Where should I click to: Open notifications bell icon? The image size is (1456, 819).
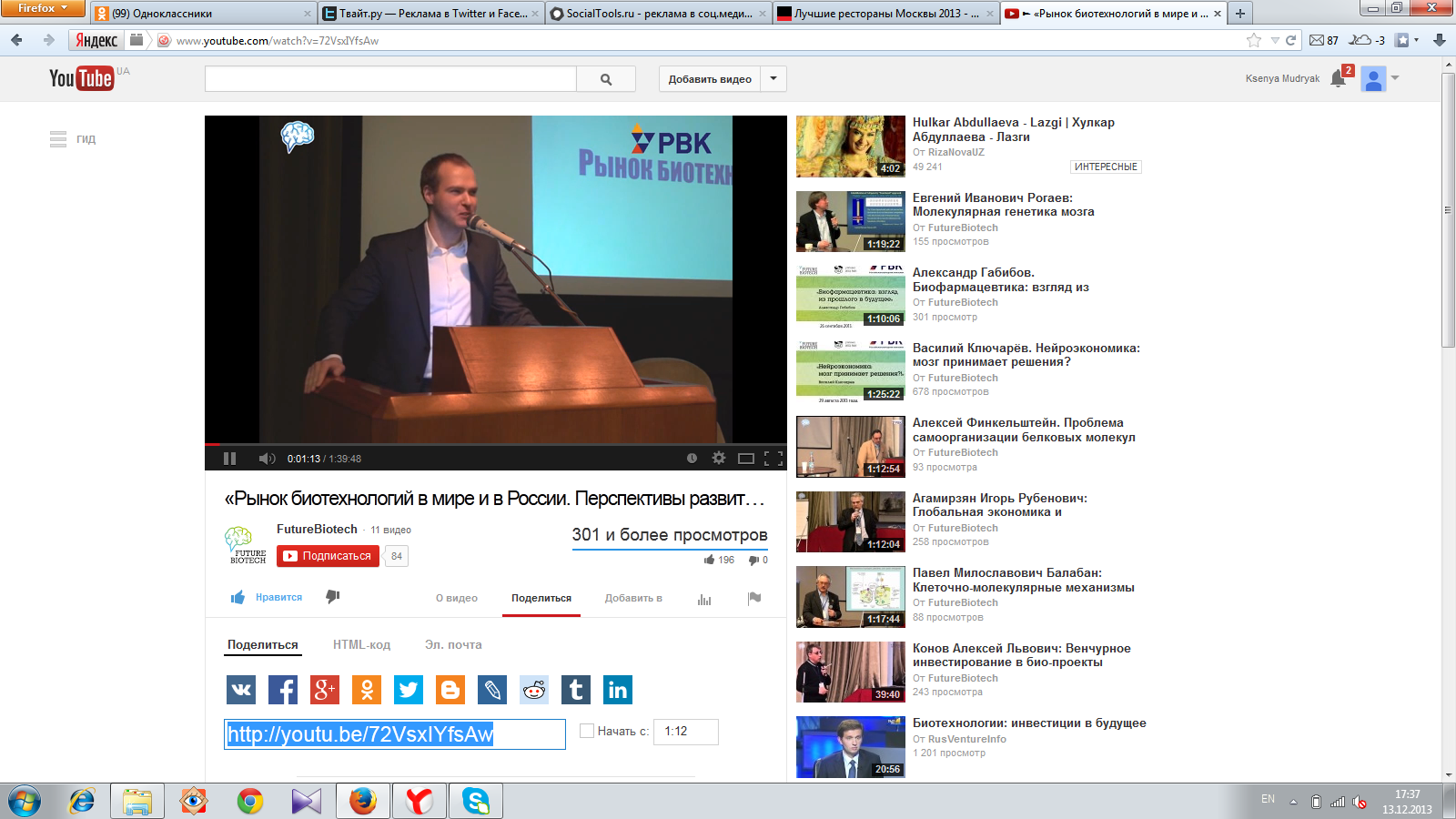pos(1338,79)
